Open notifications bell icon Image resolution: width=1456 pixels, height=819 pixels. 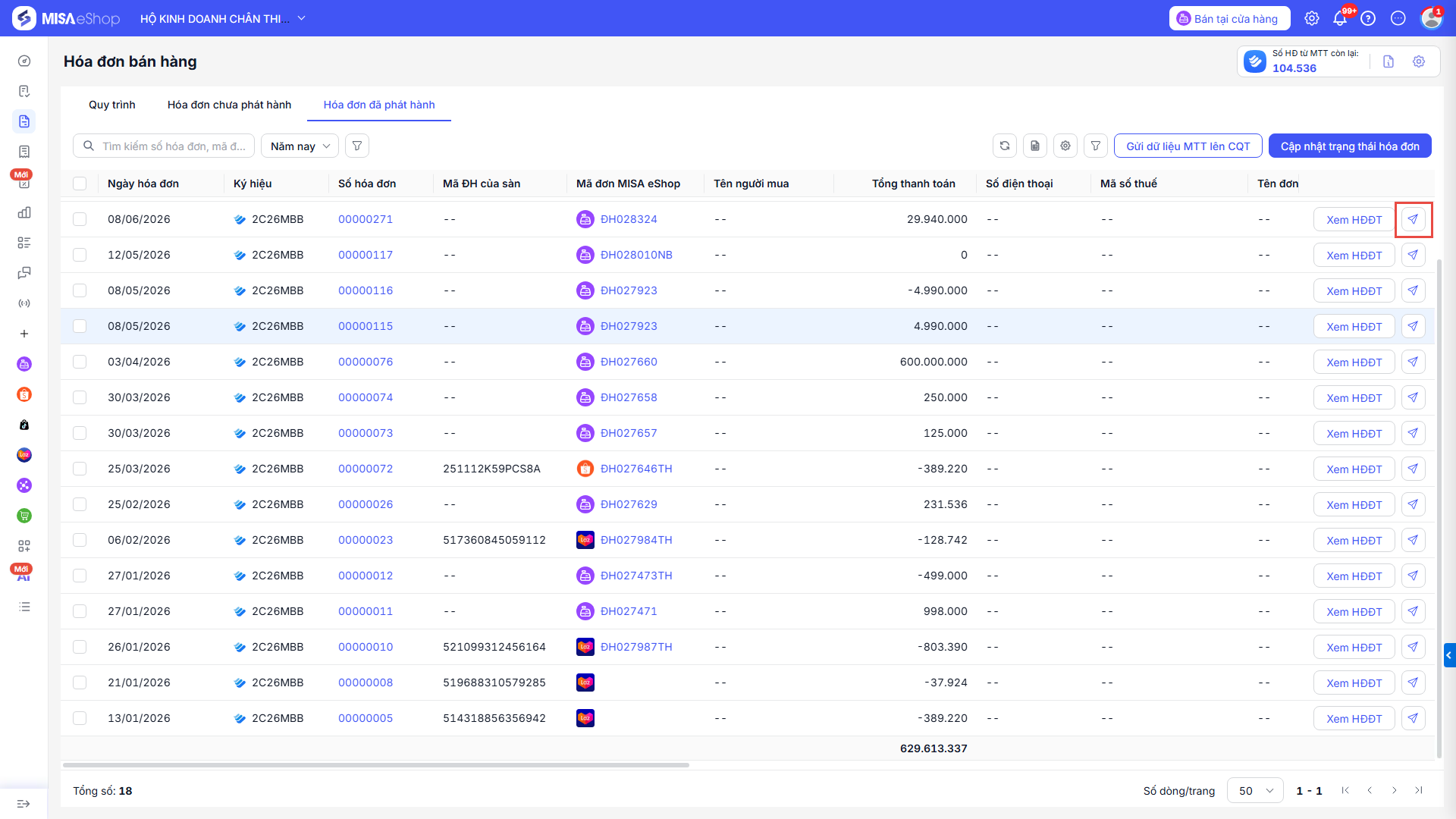click(x=1340, y=18)
